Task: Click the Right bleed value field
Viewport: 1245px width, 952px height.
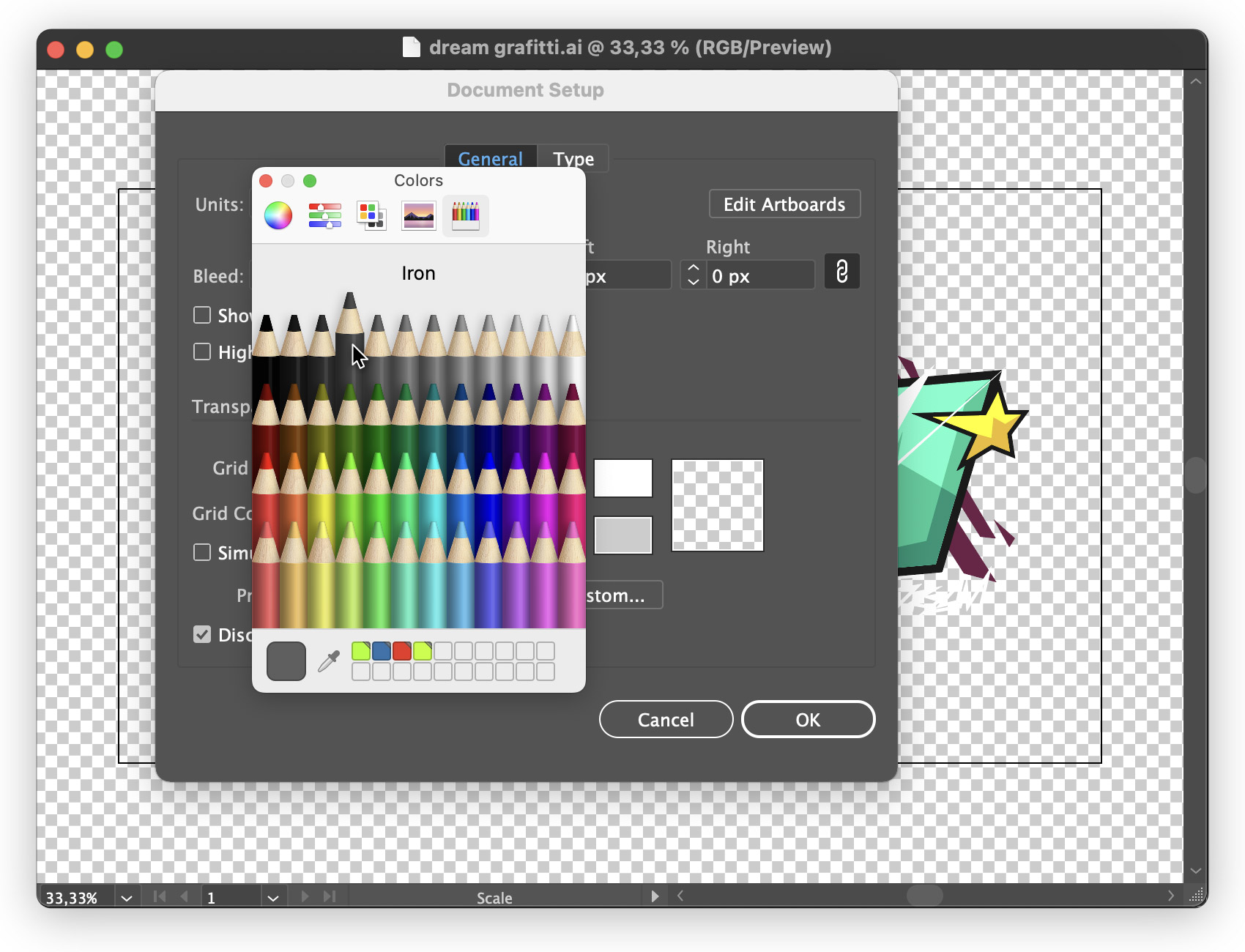Action: click(759, 276)
